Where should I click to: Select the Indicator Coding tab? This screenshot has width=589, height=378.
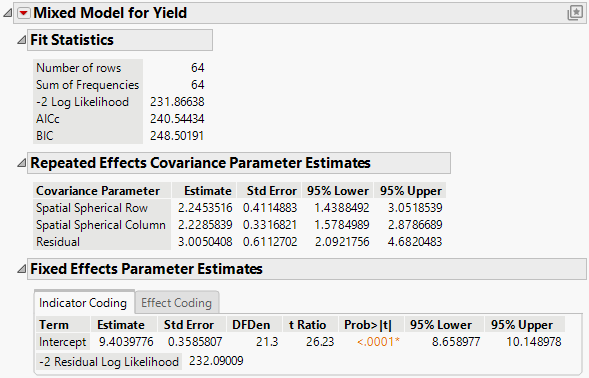[83, 303]
